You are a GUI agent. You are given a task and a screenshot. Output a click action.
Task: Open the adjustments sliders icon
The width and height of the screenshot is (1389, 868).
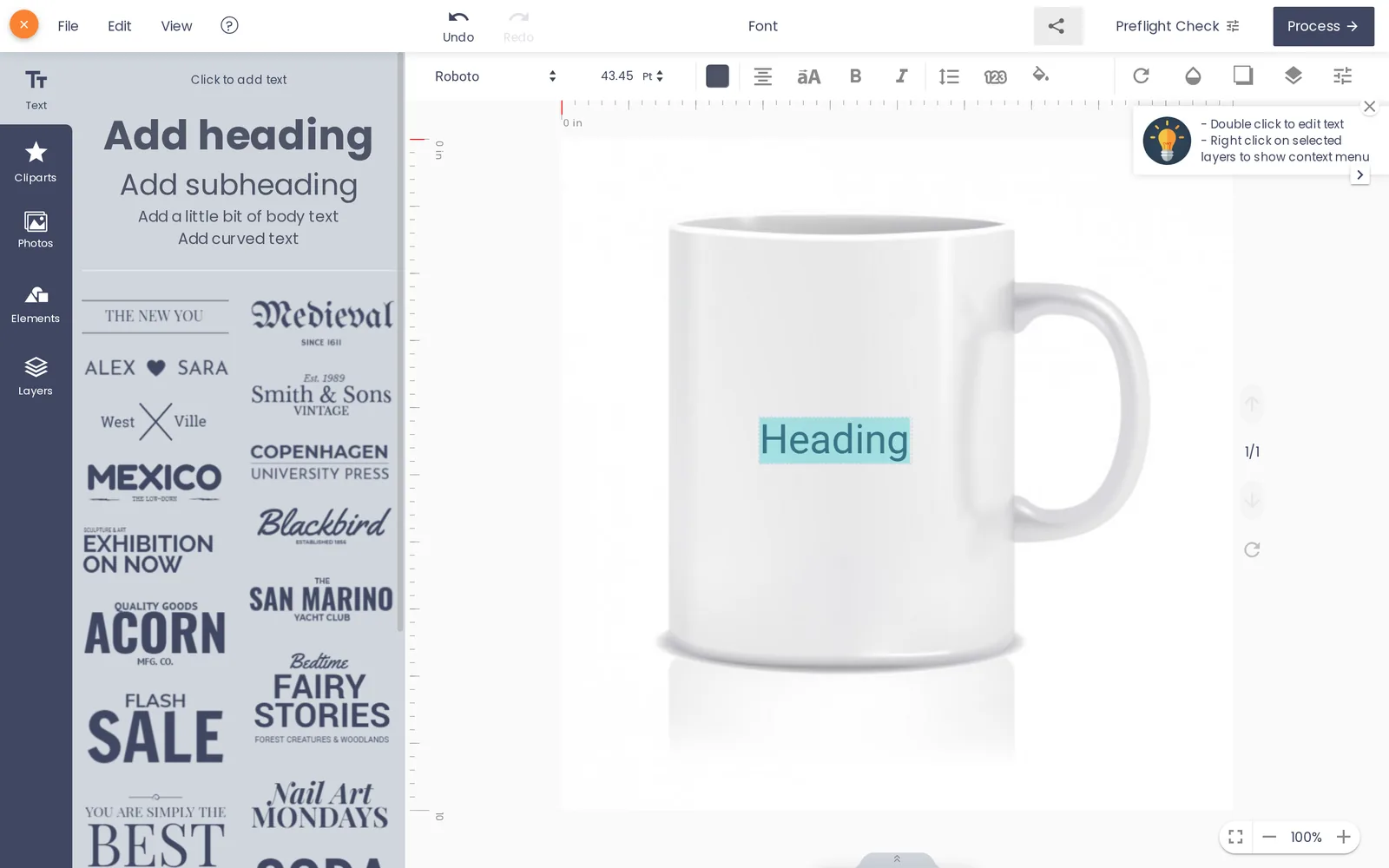pos(1343,76)
